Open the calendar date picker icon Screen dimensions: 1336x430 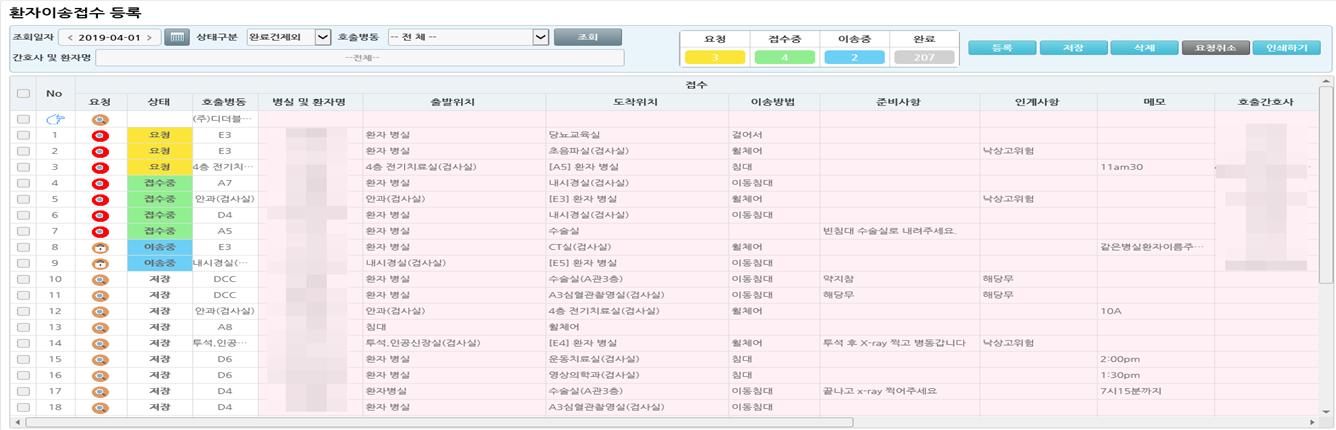(x=176, y=37)
